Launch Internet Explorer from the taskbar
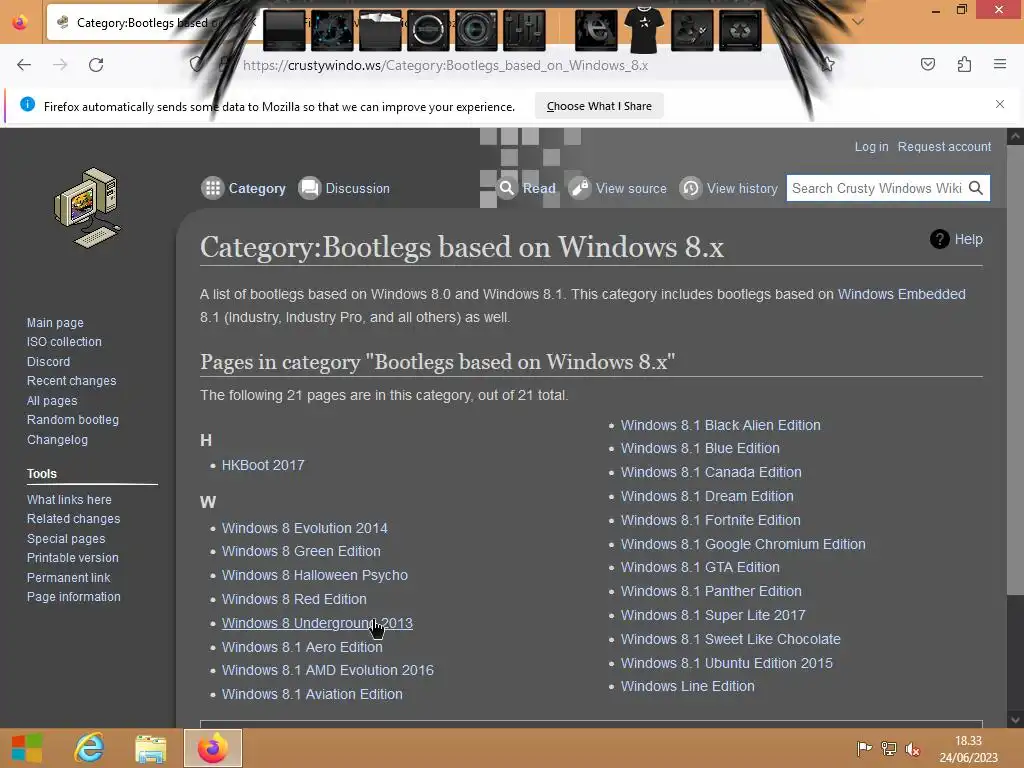Image resolution: width=1024 pixels, height=768 pixels. 89,748
